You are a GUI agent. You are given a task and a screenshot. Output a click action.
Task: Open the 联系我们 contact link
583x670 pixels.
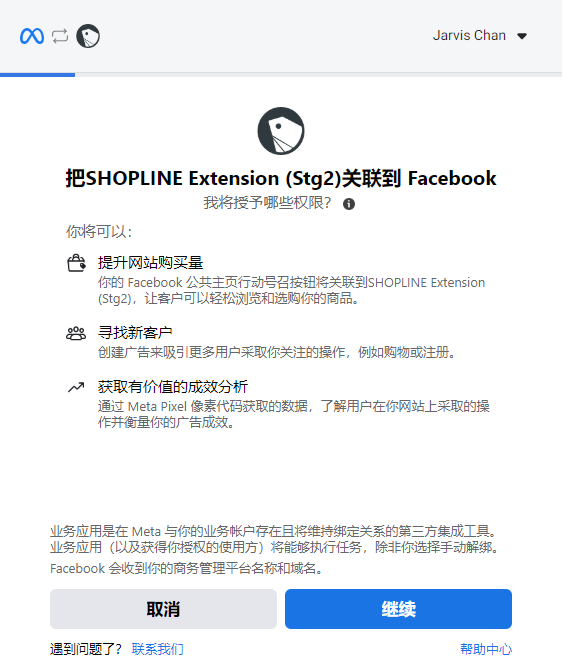click(158, 649)
